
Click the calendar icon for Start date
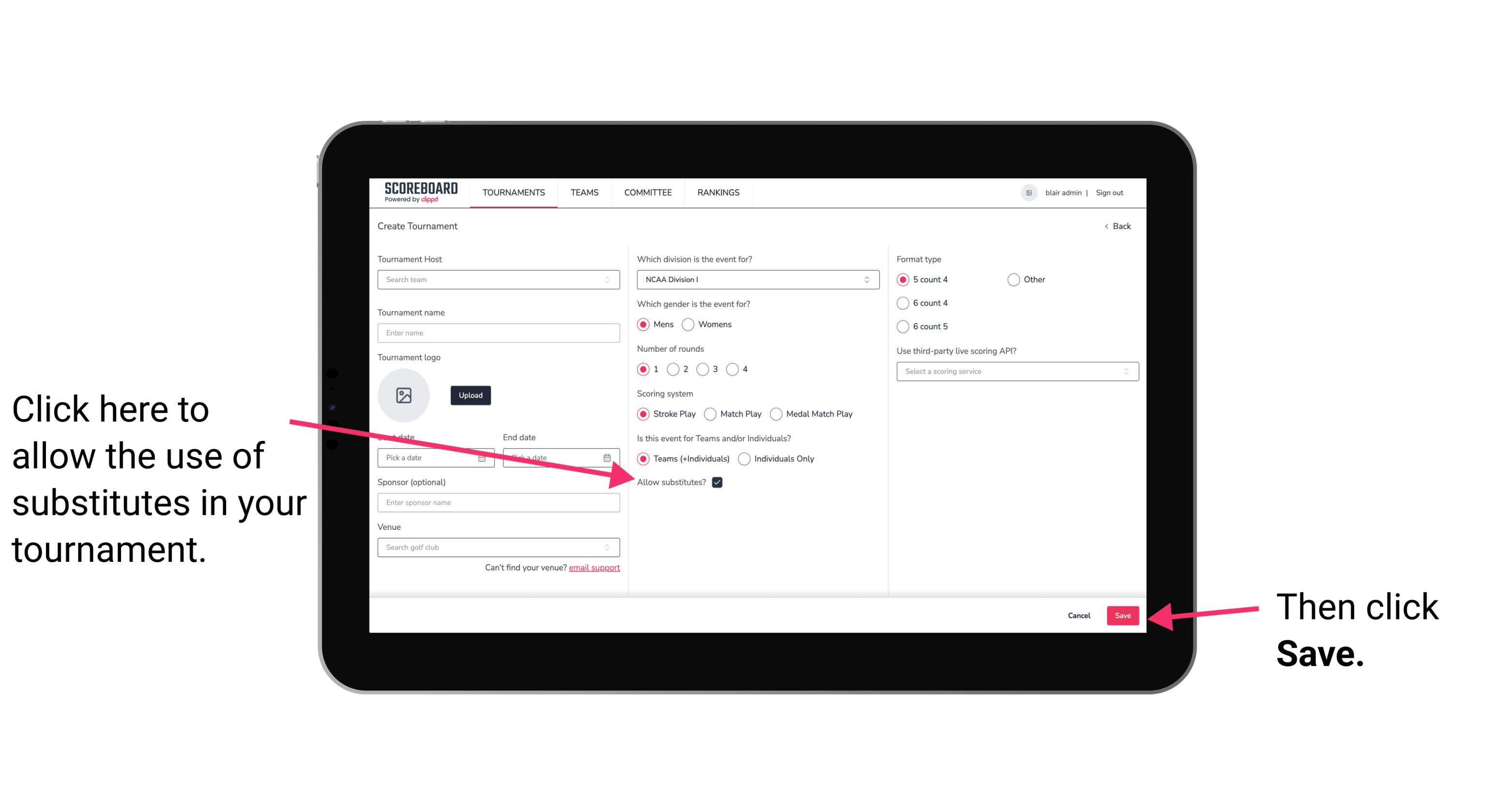(x=484, y=457)
